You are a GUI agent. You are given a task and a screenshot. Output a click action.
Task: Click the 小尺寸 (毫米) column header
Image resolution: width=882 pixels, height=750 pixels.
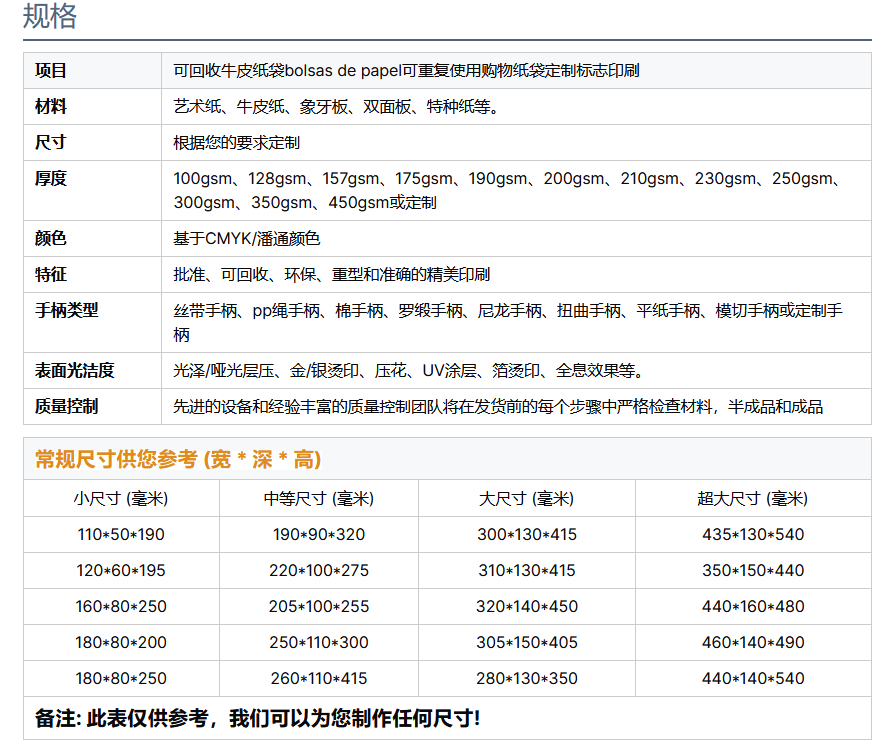[121, 498]
